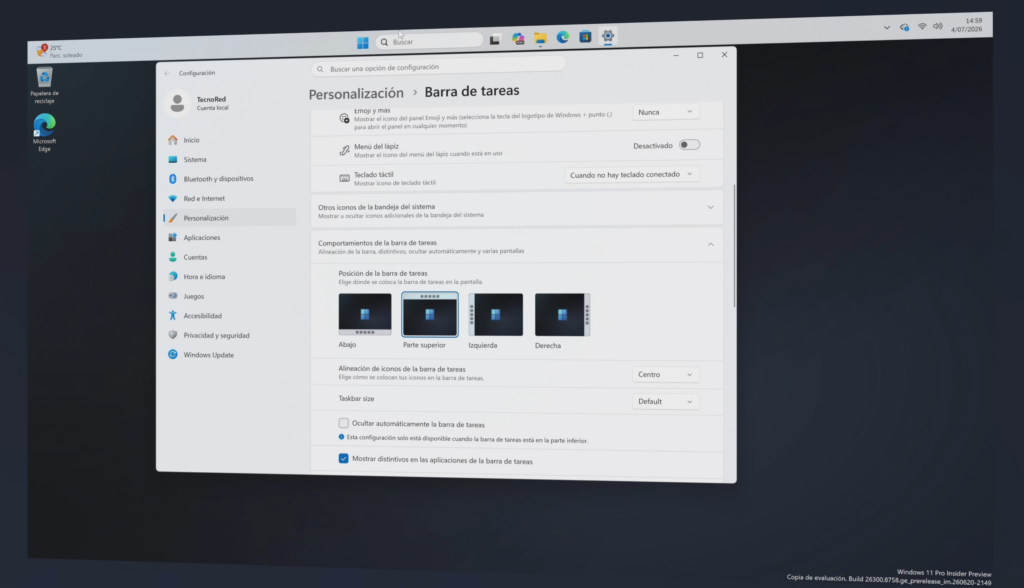Launch Microsoft Edge from the taskbar
This screenshot has width=1024, height=588.
click(562, 37)
